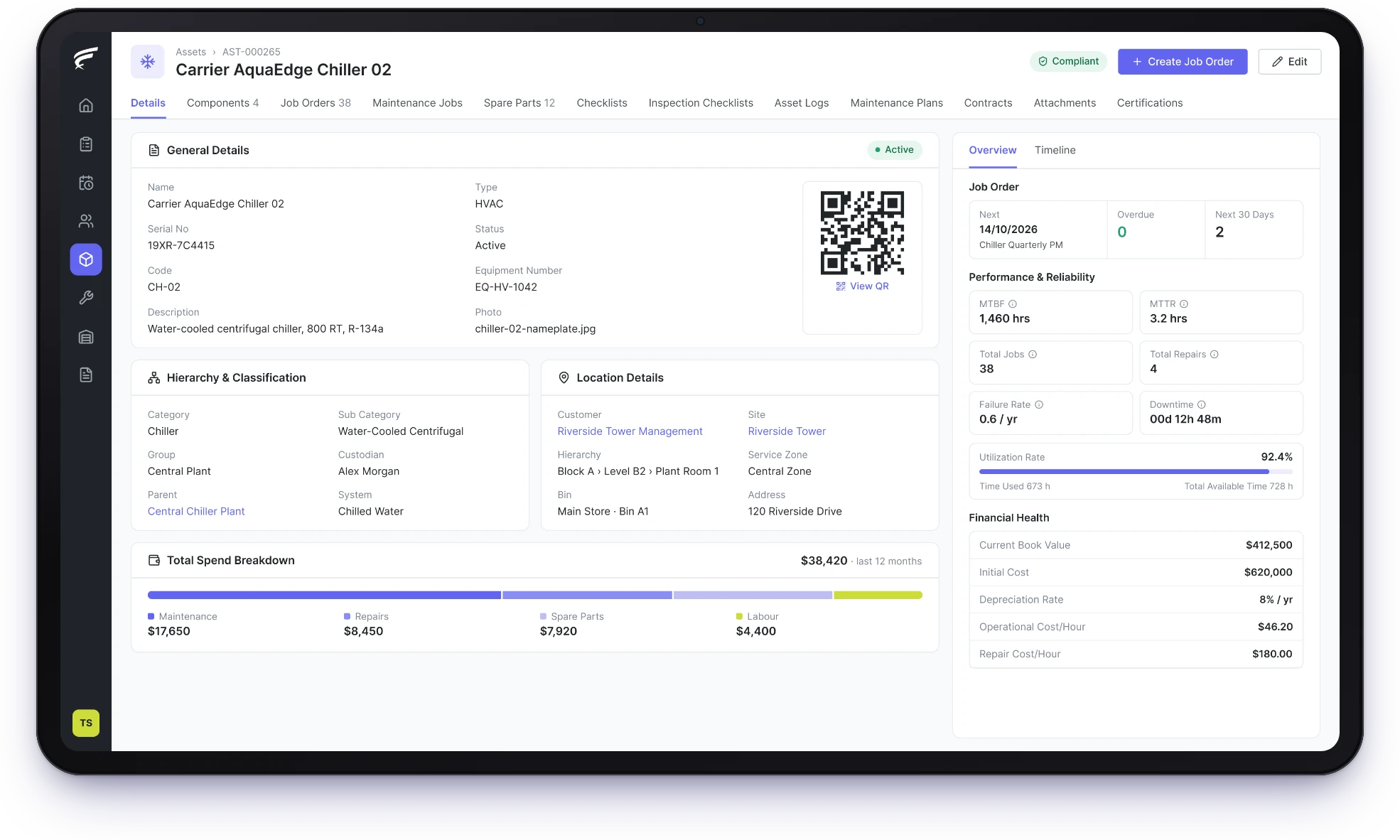Switch to the Components tab
This screenshot has height=840, width=1400.
tap(222, 103)
